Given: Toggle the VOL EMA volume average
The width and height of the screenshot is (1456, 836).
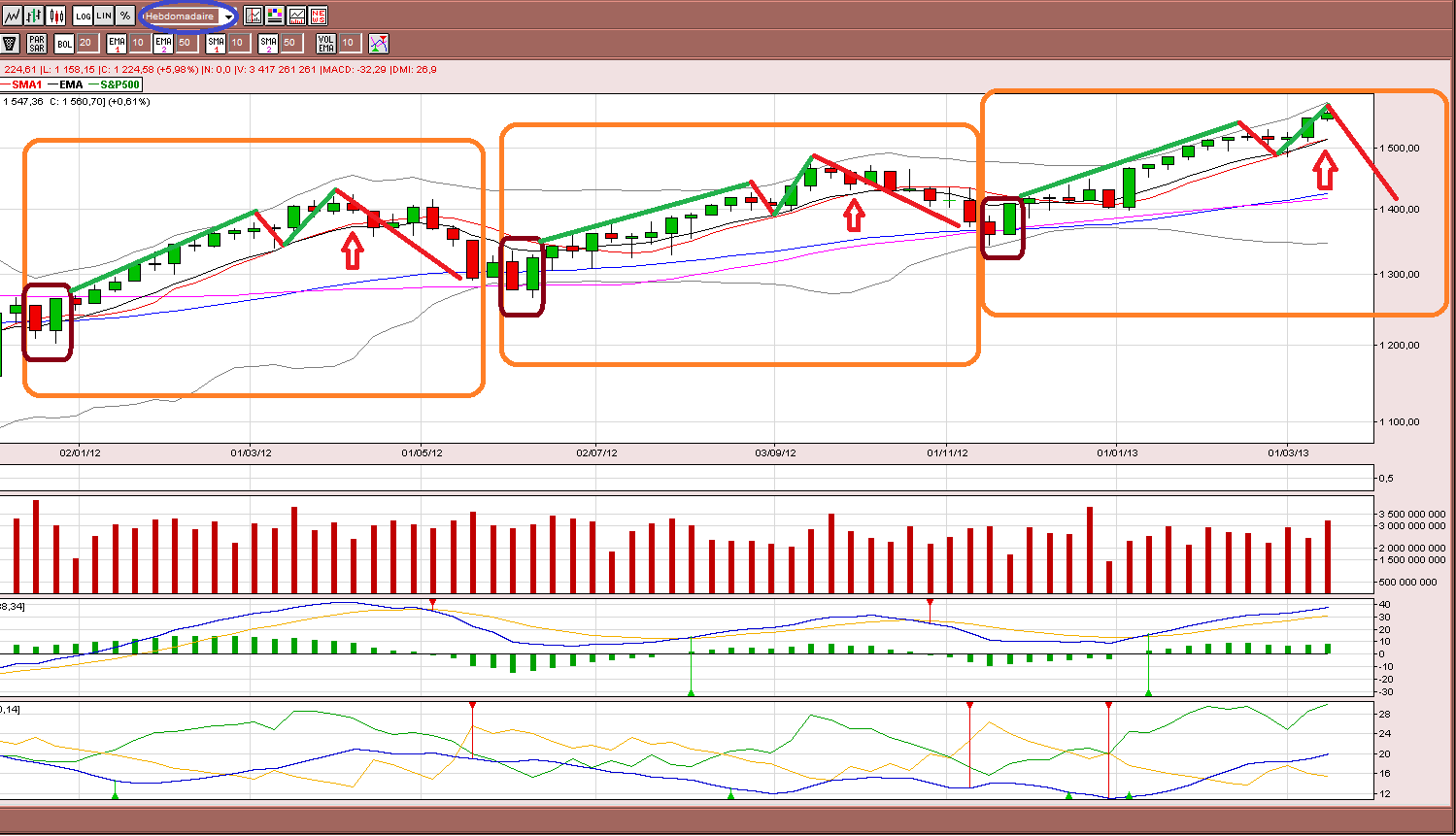Looking at the screenshot, I should coord(326,43).
